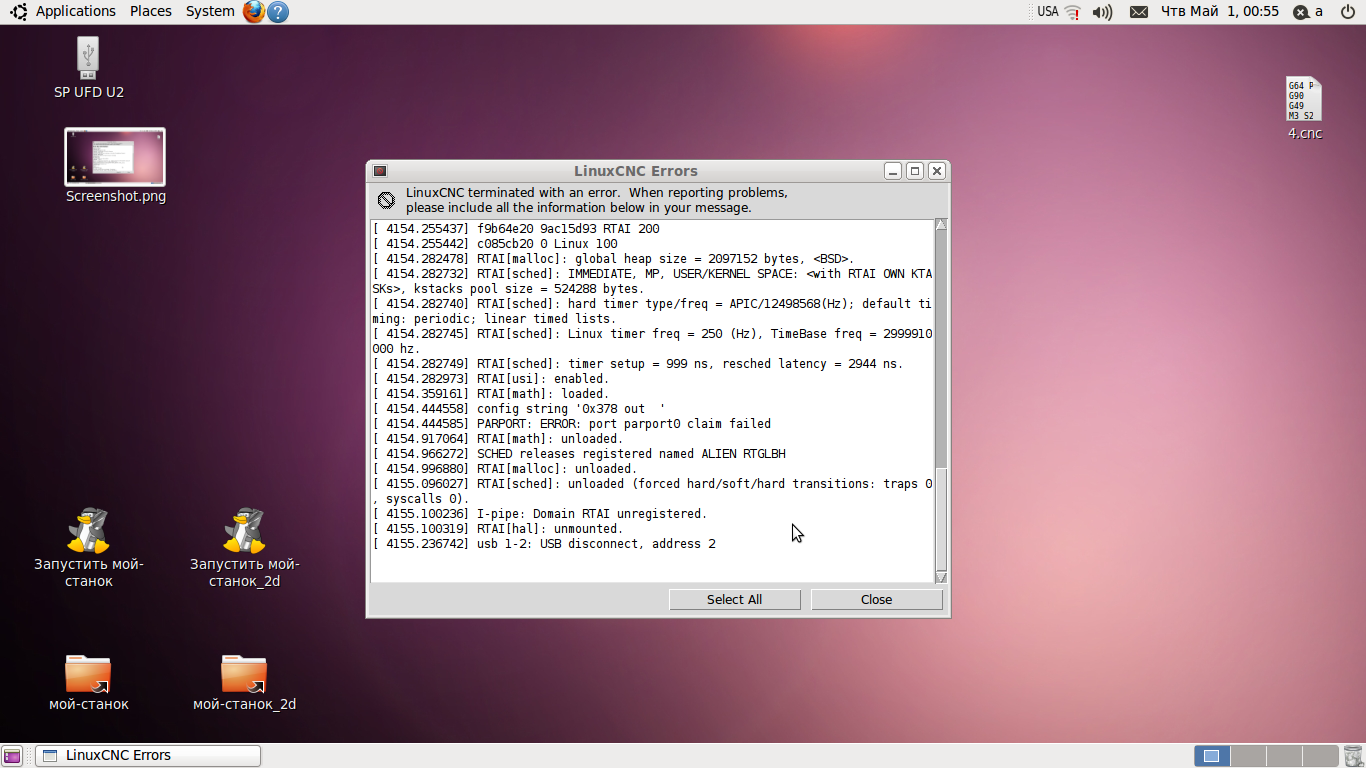This screenshot has width=1366, height=768.
Task: Open the System menu
Action: [210, 11]
